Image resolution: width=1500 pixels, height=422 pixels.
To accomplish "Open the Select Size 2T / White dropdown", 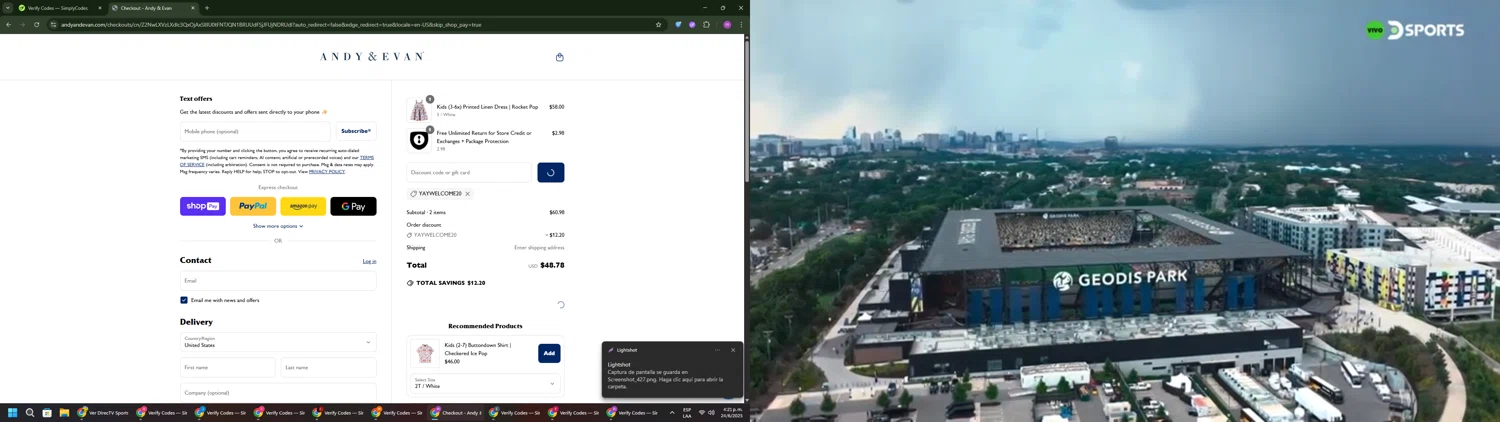I will (485, 383).
